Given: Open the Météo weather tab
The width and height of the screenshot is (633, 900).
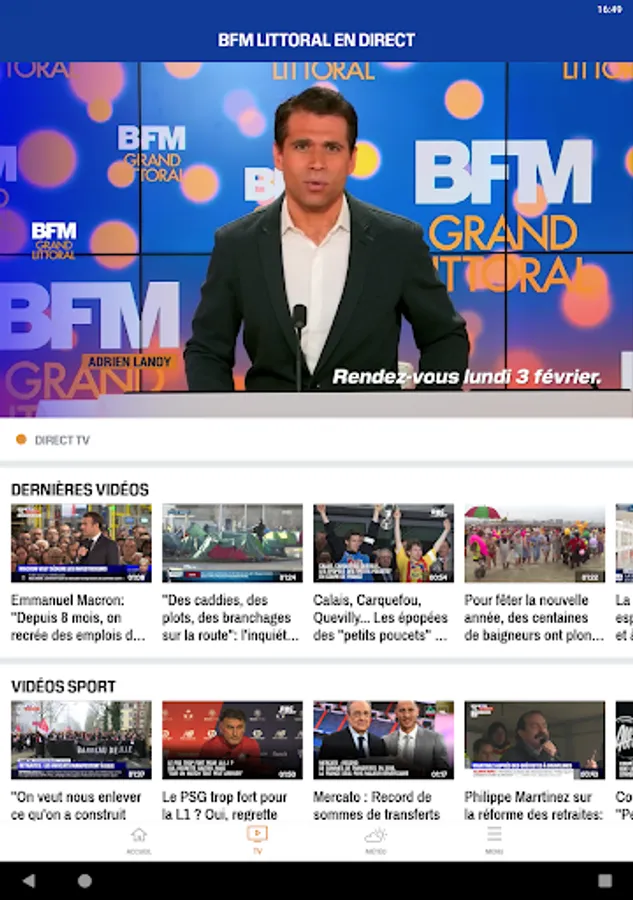Looking at the screenshot, I should click(x=376, y=840).
